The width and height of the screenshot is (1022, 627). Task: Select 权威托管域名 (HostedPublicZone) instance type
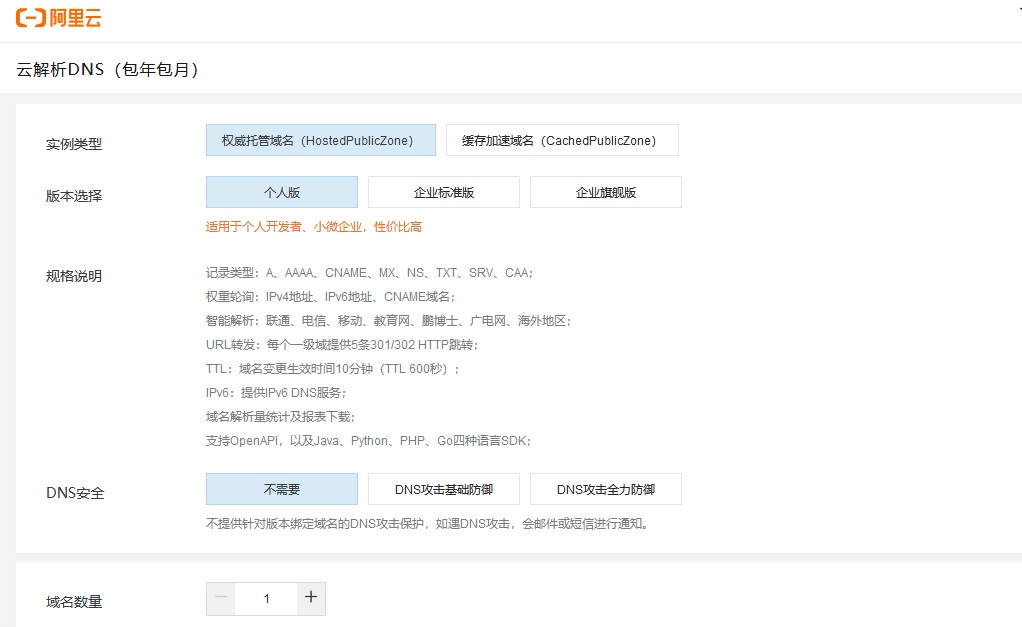click(321, 140)
